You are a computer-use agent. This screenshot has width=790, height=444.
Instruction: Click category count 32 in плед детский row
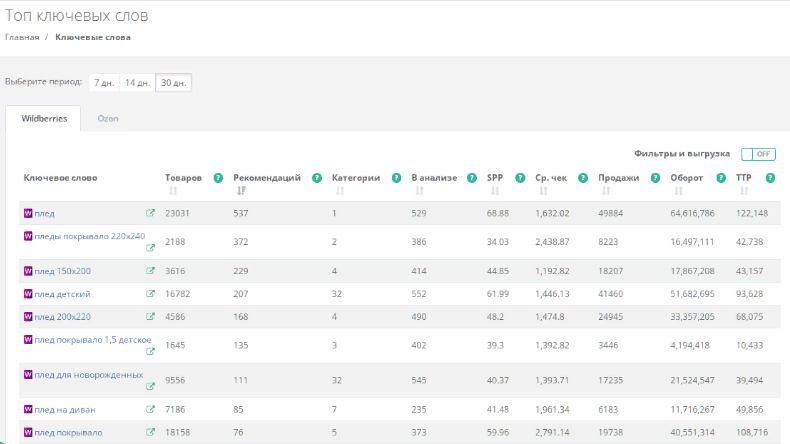[337, 294]
